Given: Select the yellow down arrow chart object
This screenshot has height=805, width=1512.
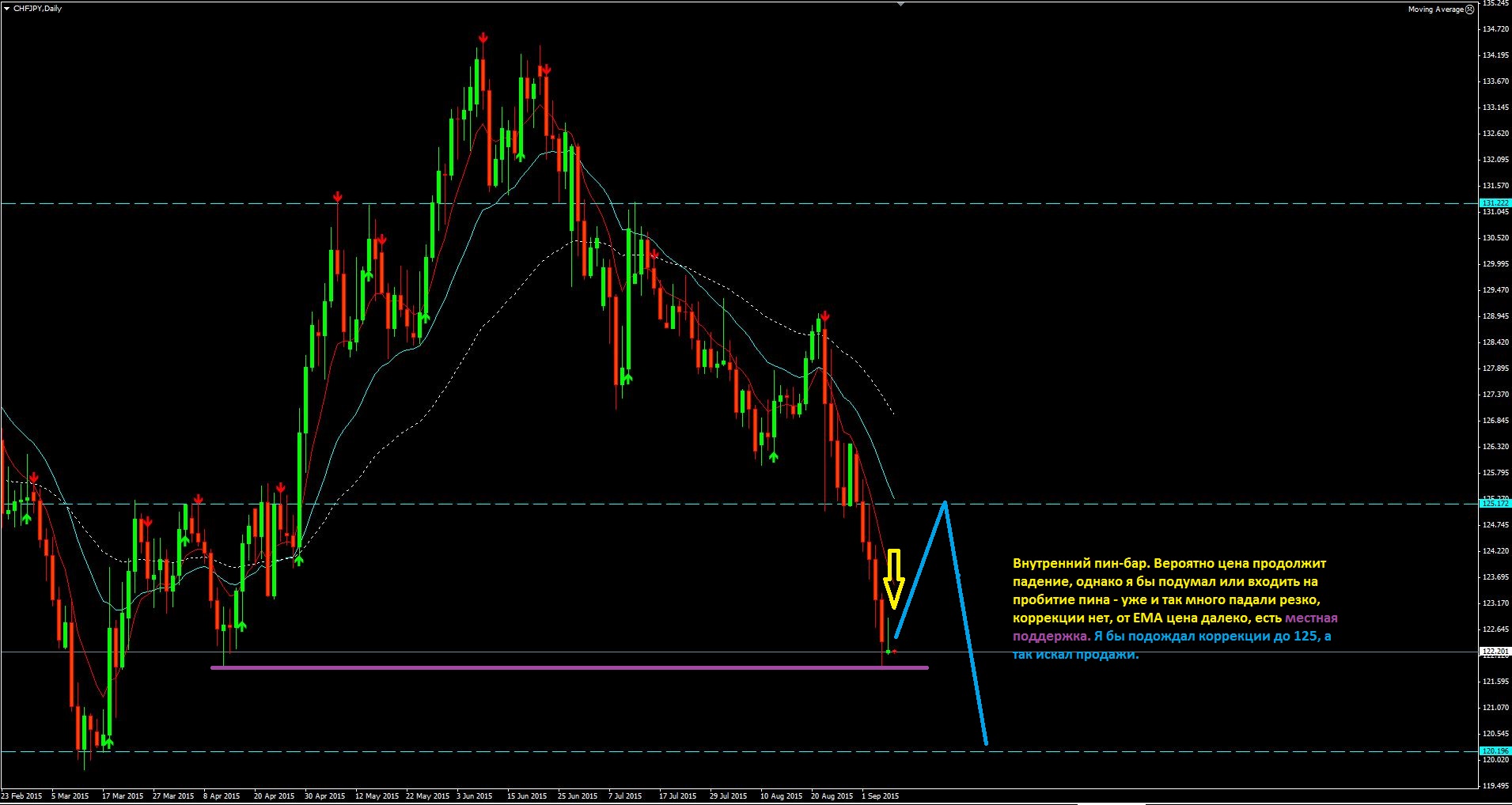Looking at the screenshot, I should tap(894, 580).
